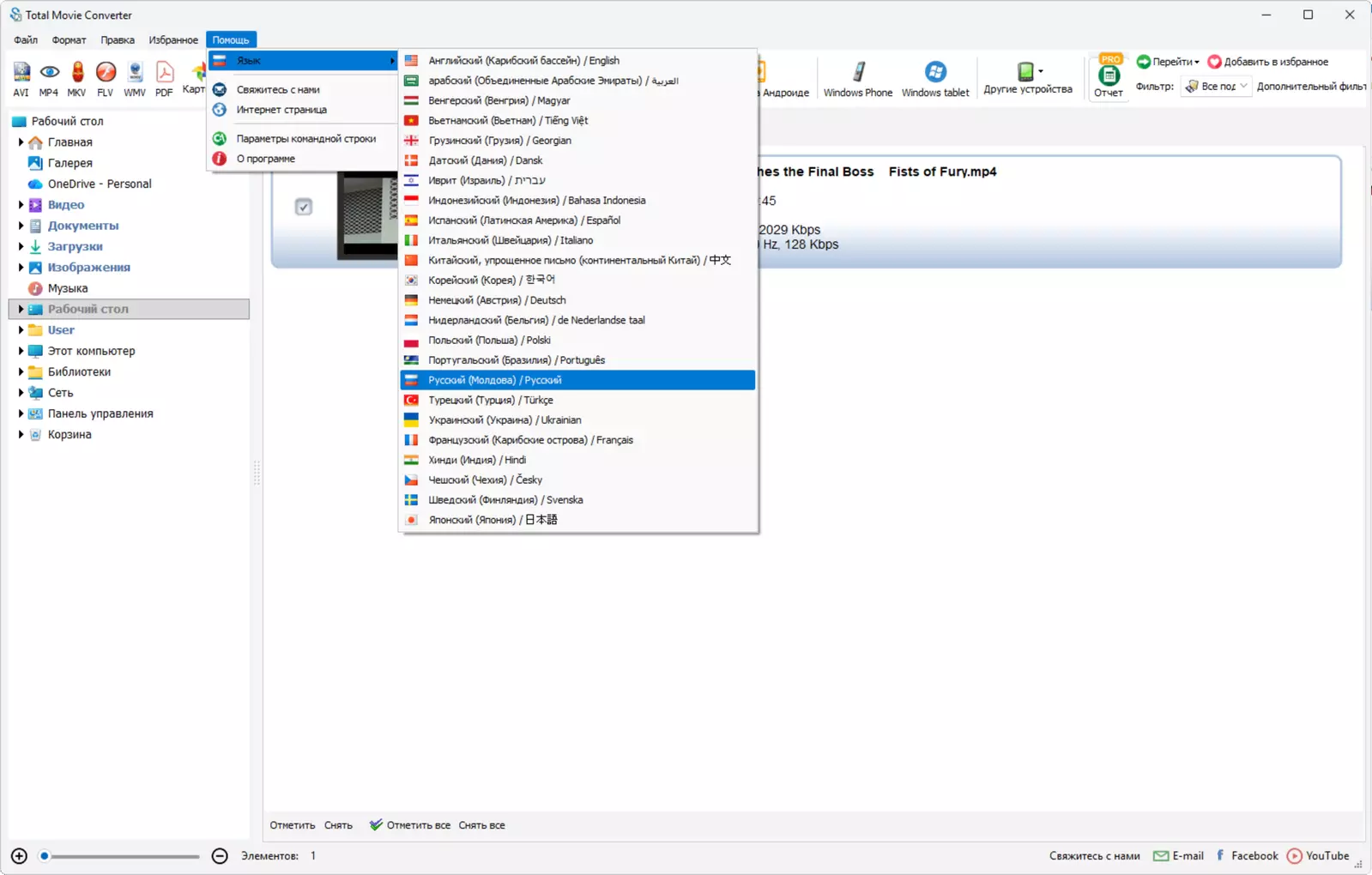Open the Facebook link

pyautogui.click(x=1247, y=855)
